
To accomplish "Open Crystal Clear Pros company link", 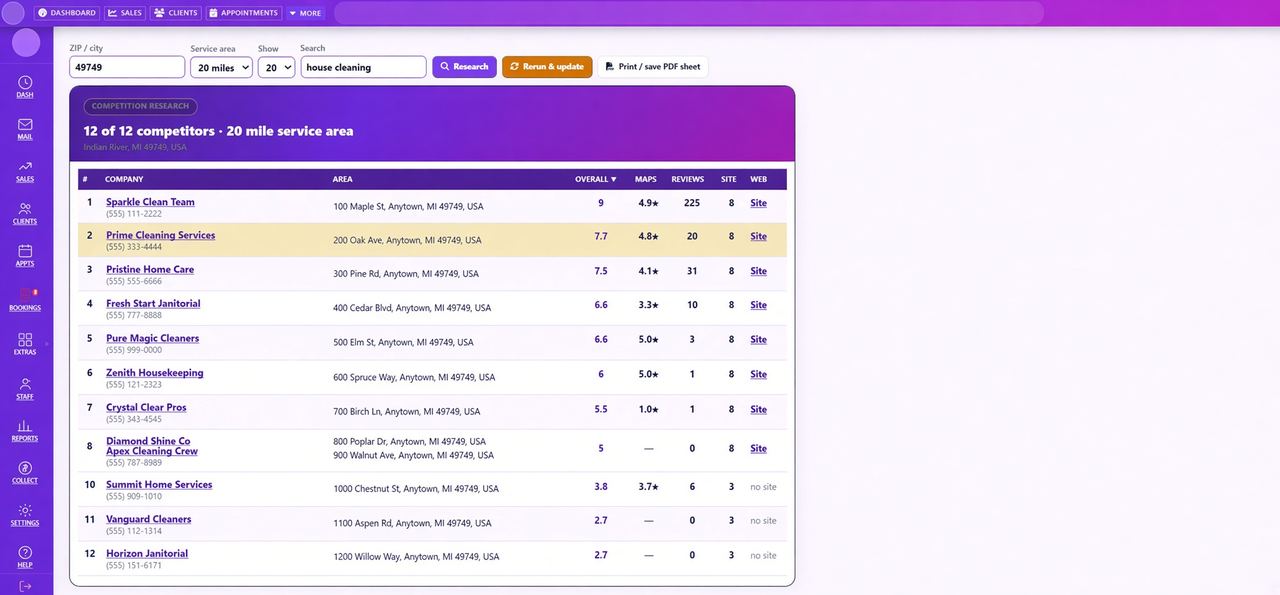I will [x=146, y=407].
